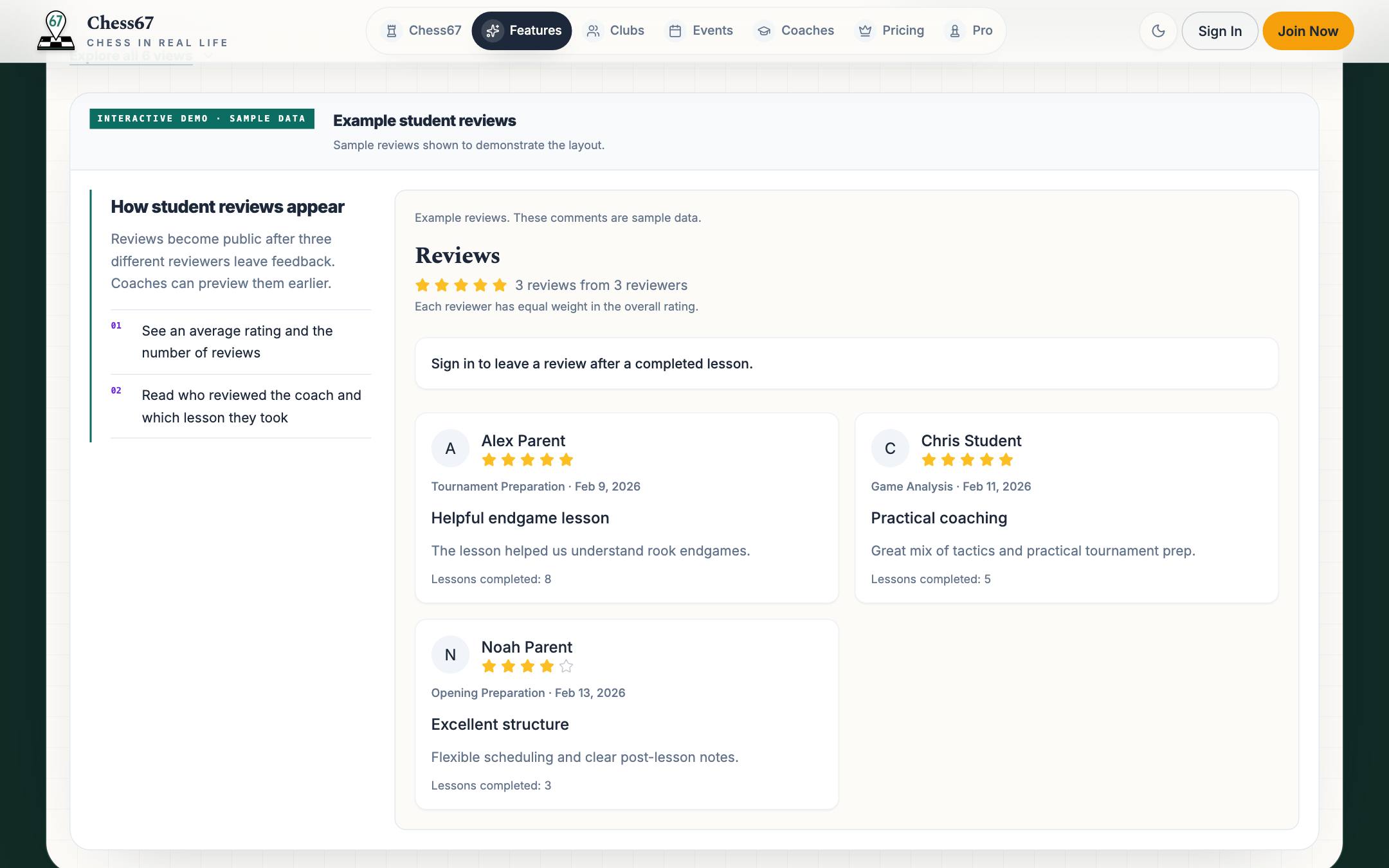Click Chris Student's avatar C

tap(890, 448)
